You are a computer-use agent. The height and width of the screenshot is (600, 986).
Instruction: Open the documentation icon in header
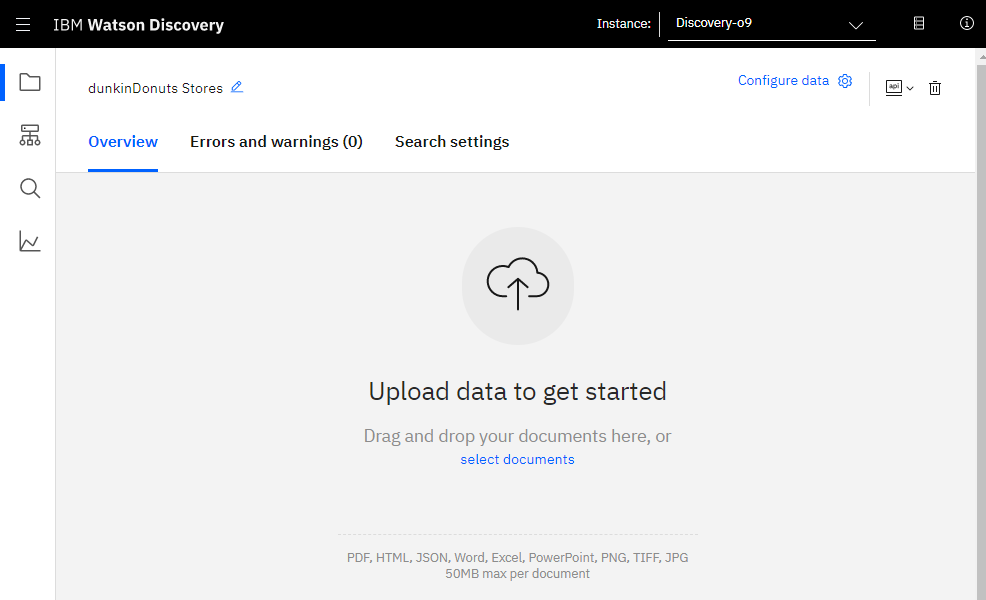[919, 23]
